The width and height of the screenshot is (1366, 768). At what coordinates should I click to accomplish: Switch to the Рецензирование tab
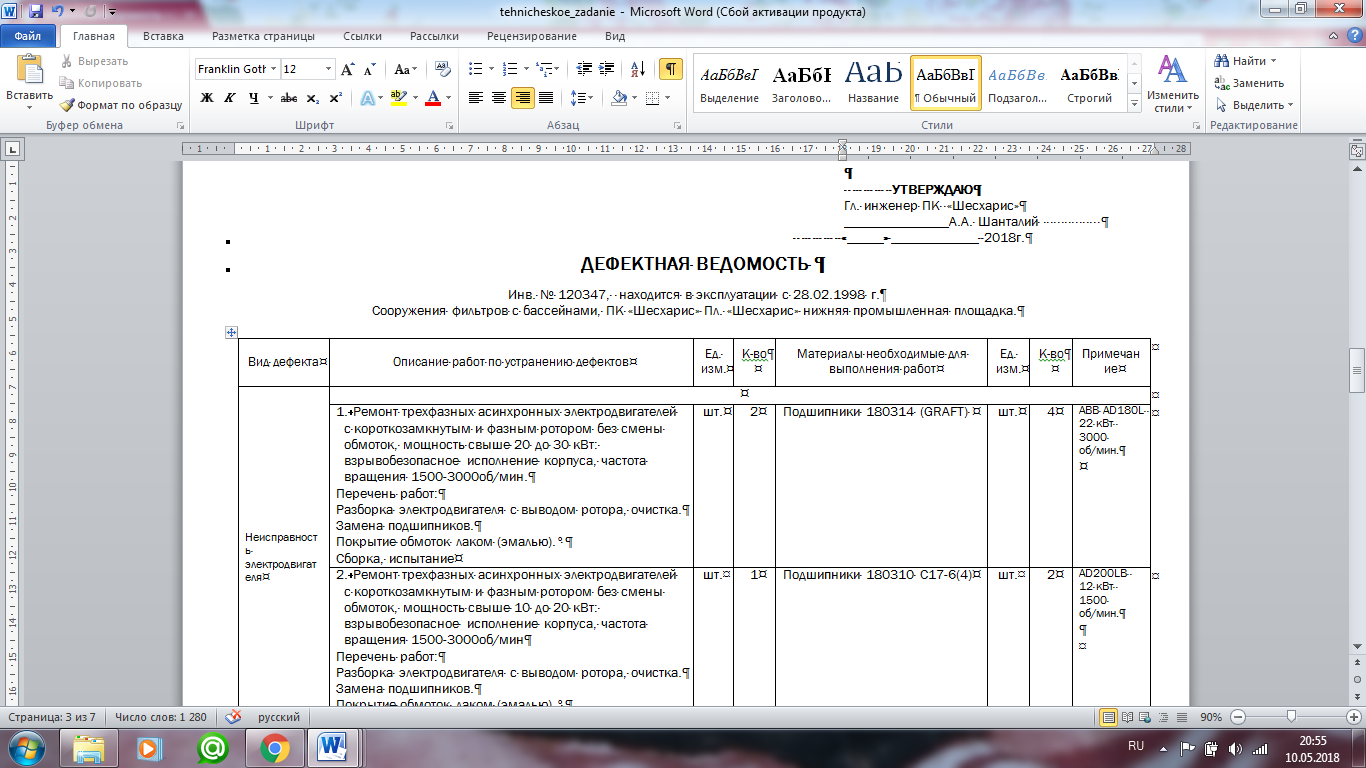(x=532, y=36)
